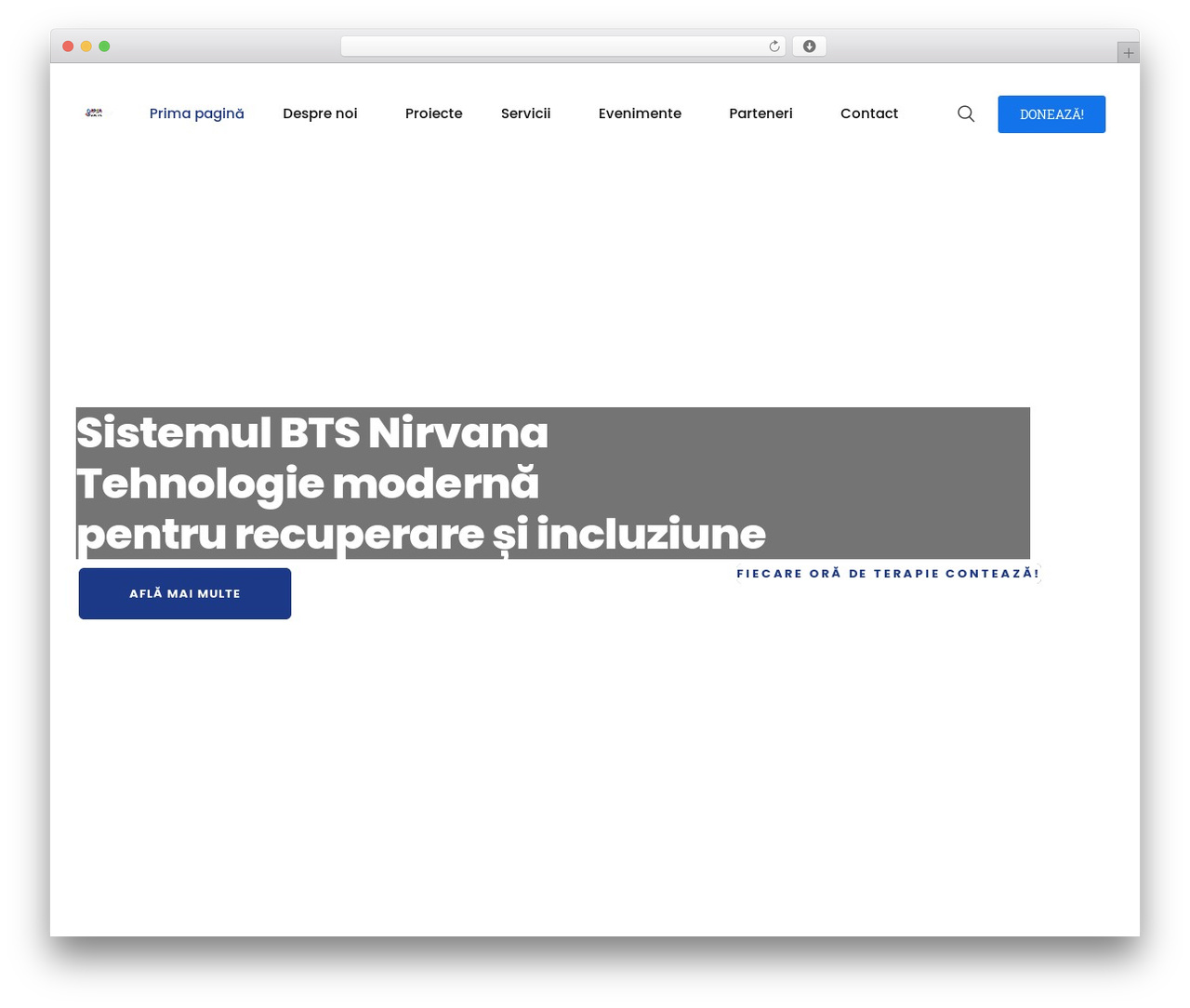Click the browser address bar
The image size is (1190, 1008).
coord(562,46)
